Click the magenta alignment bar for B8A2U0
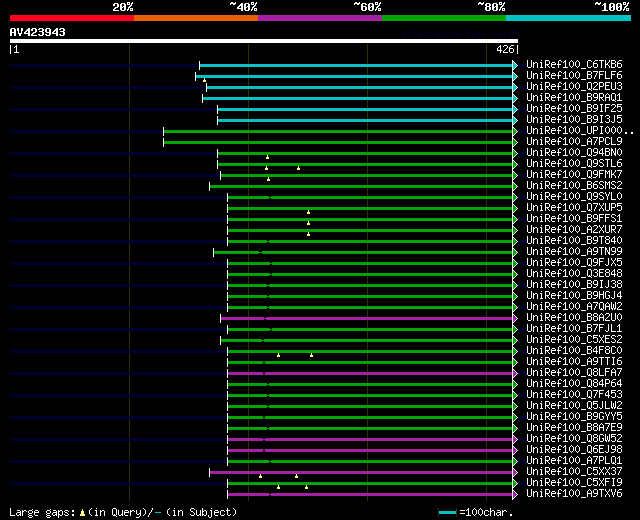 tap(367, 318)
